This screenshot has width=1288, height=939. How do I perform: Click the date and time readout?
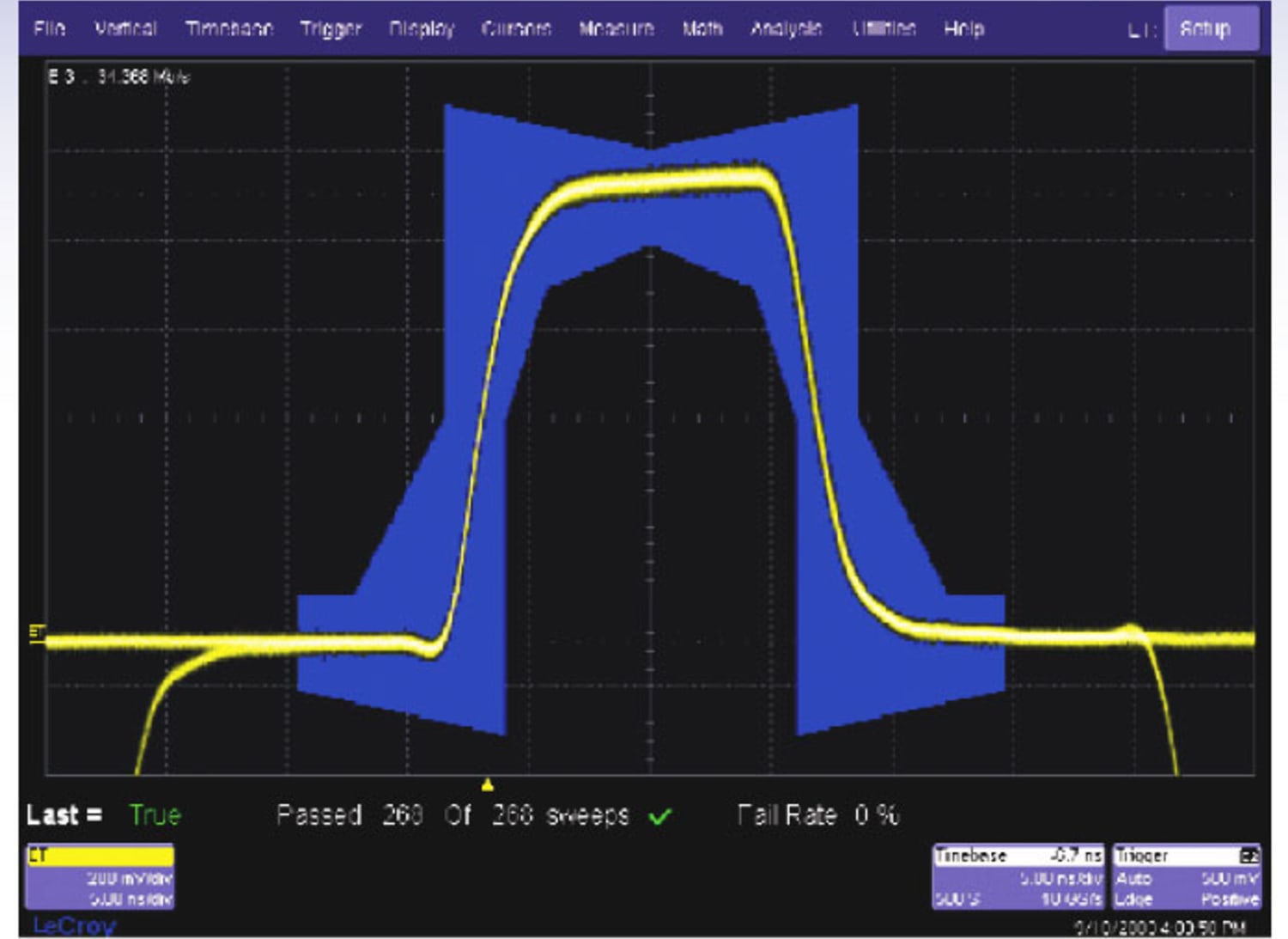[1161, 928]
